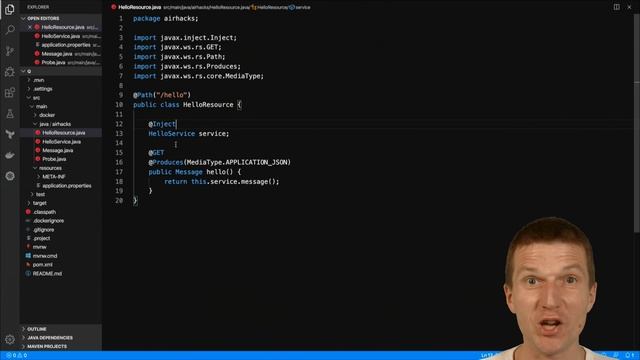Open HelloService.java in airhacks folder tree

coord(61,142)
